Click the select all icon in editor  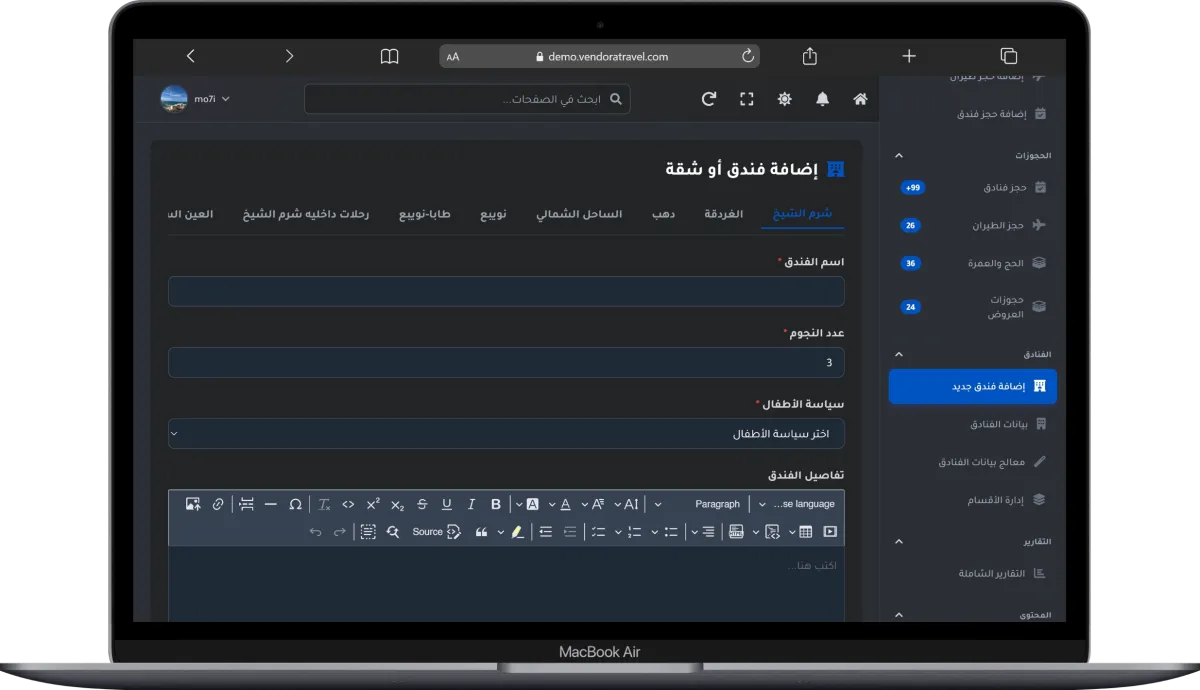[x=368, y=532]
